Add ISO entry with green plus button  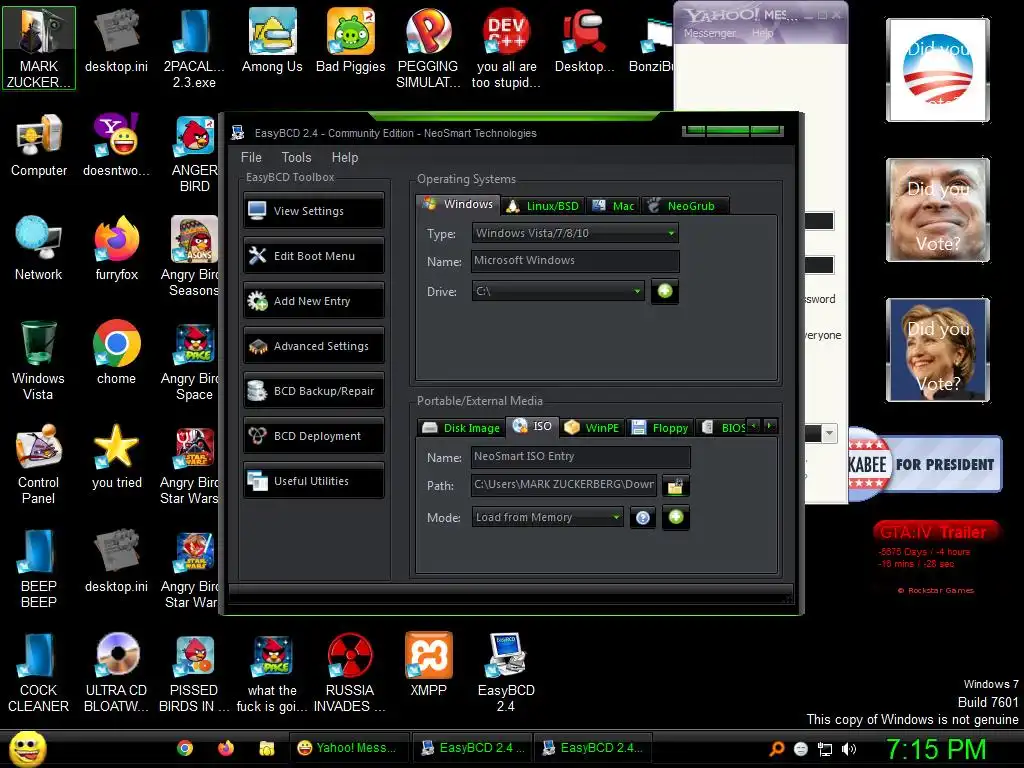676,517
